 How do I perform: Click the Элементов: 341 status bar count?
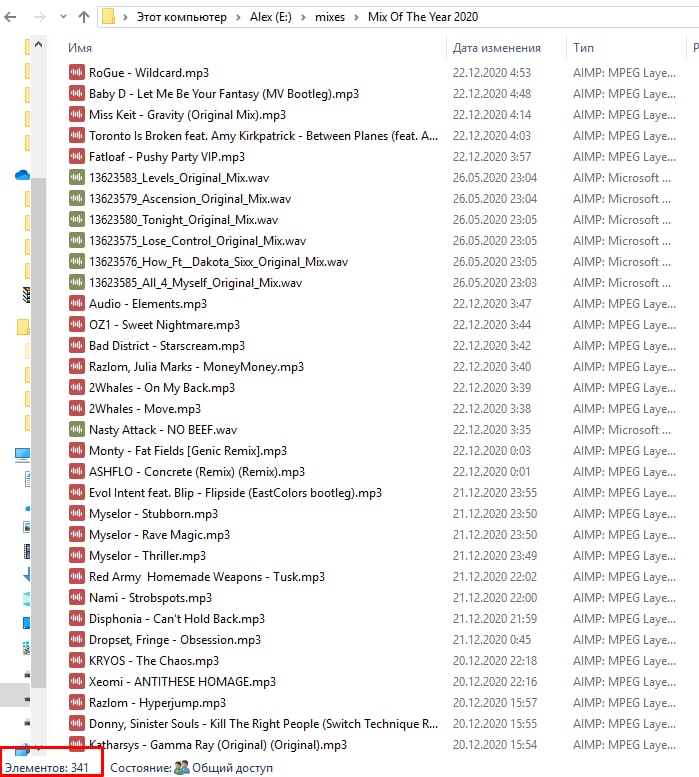(47, 768)
